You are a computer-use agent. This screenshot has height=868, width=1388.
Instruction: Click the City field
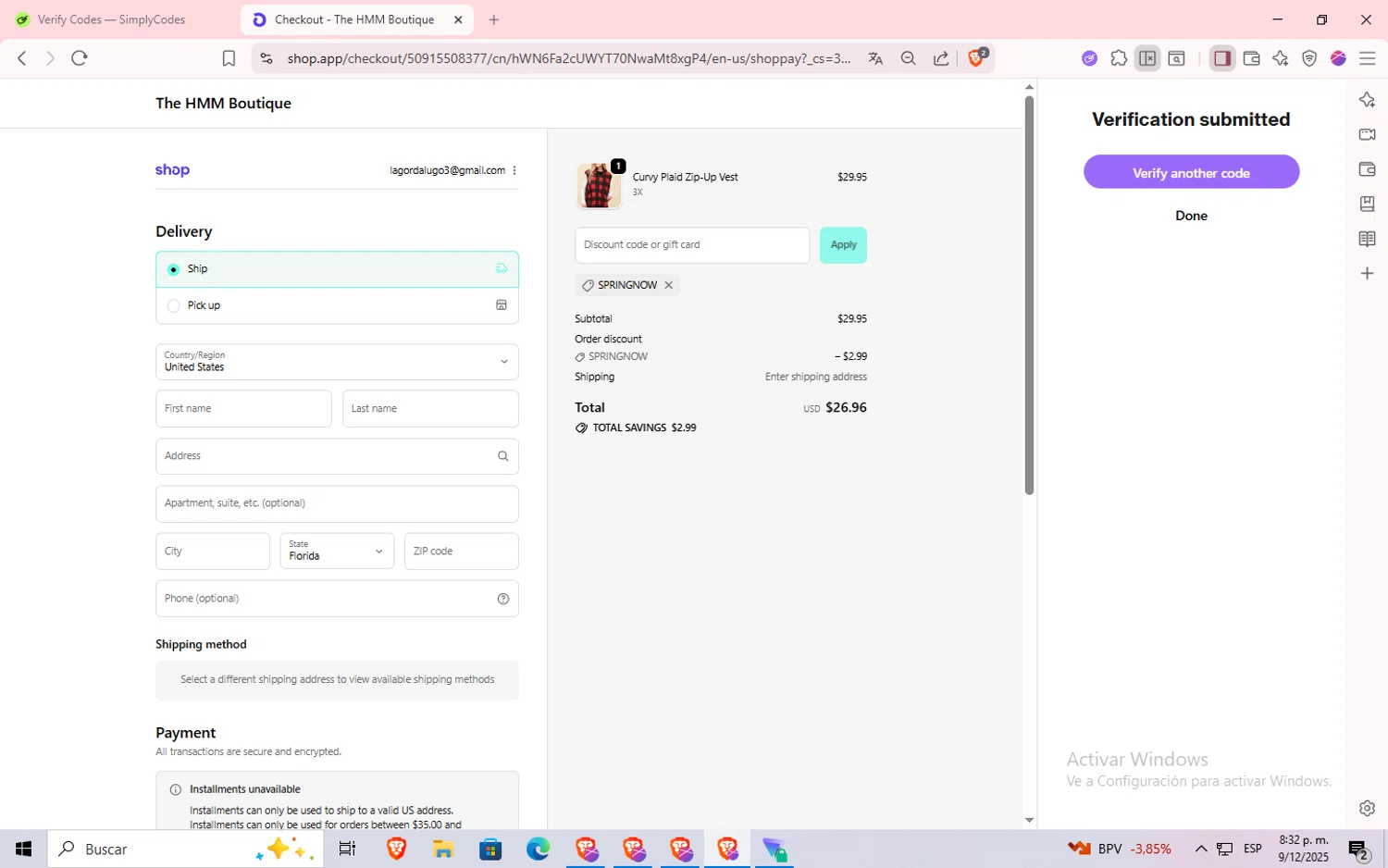click(x=213, y=552)
